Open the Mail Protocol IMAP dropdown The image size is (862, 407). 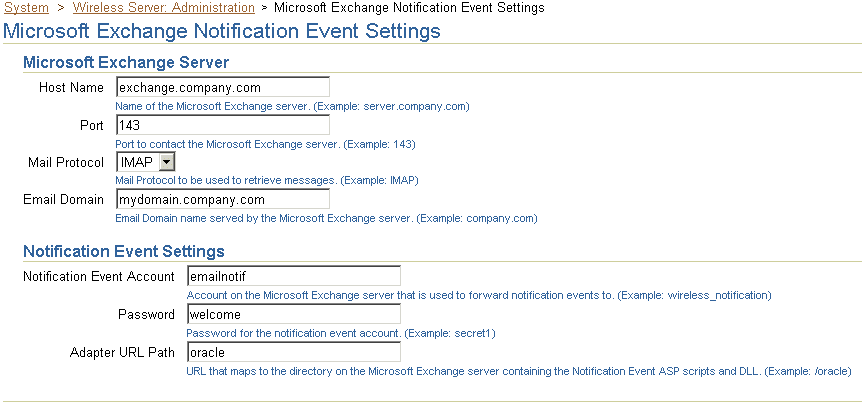pyautogui.click(x=146, y=162)
